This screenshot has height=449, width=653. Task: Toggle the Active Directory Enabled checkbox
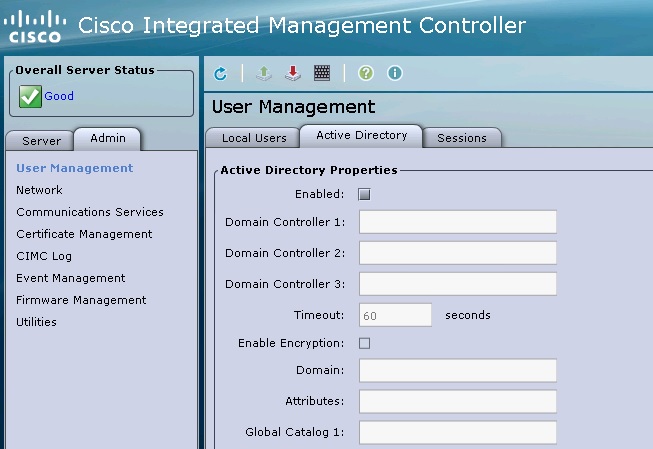pyautogui.click(x=364, y=195)
